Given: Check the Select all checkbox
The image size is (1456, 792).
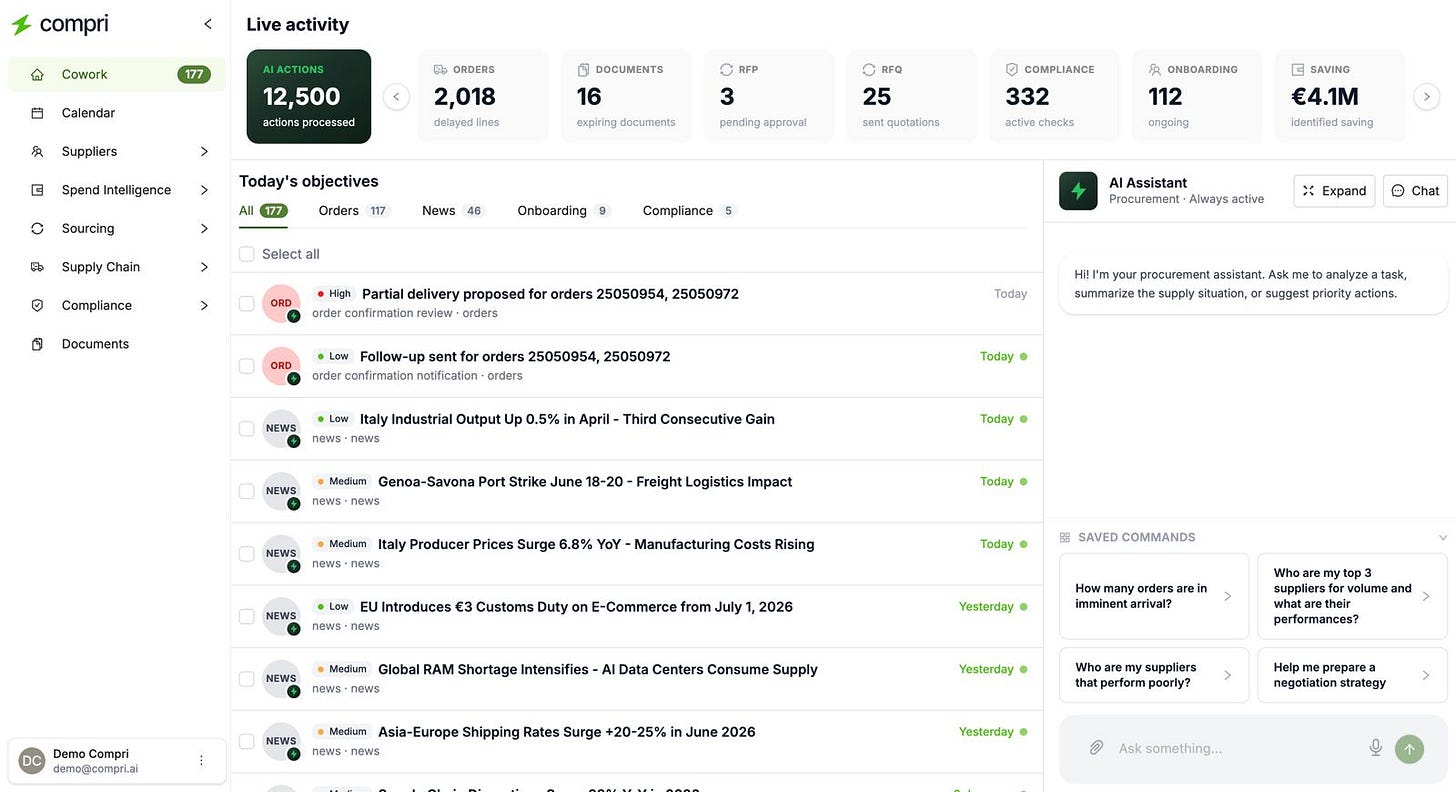Looking at the screenshot, I should [x=247, y=254].
